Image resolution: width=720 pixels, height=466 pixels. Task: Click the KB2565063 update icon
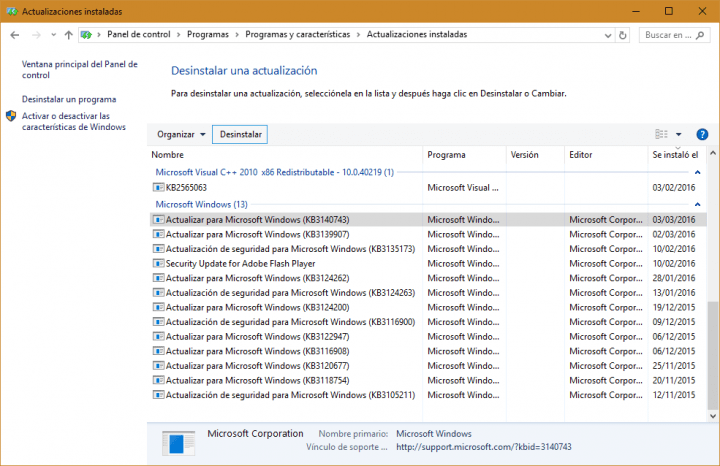point(158,187)
